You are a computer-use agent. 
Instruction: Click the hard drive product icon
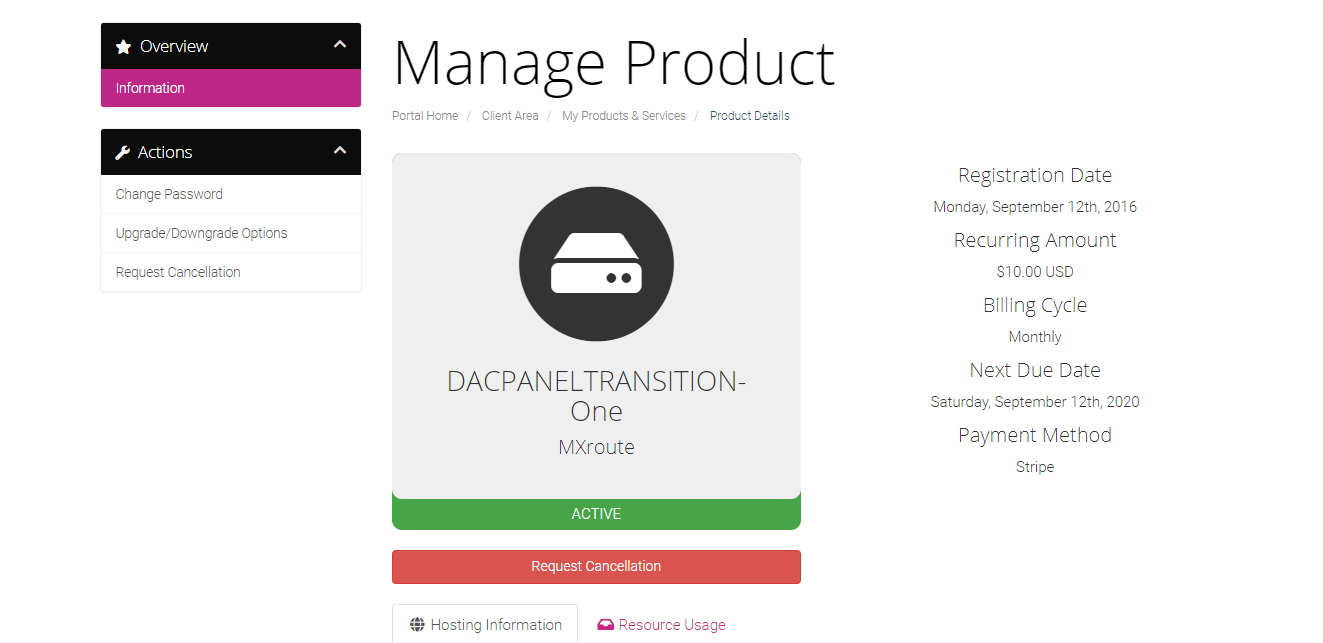click(x=596, y=264)
